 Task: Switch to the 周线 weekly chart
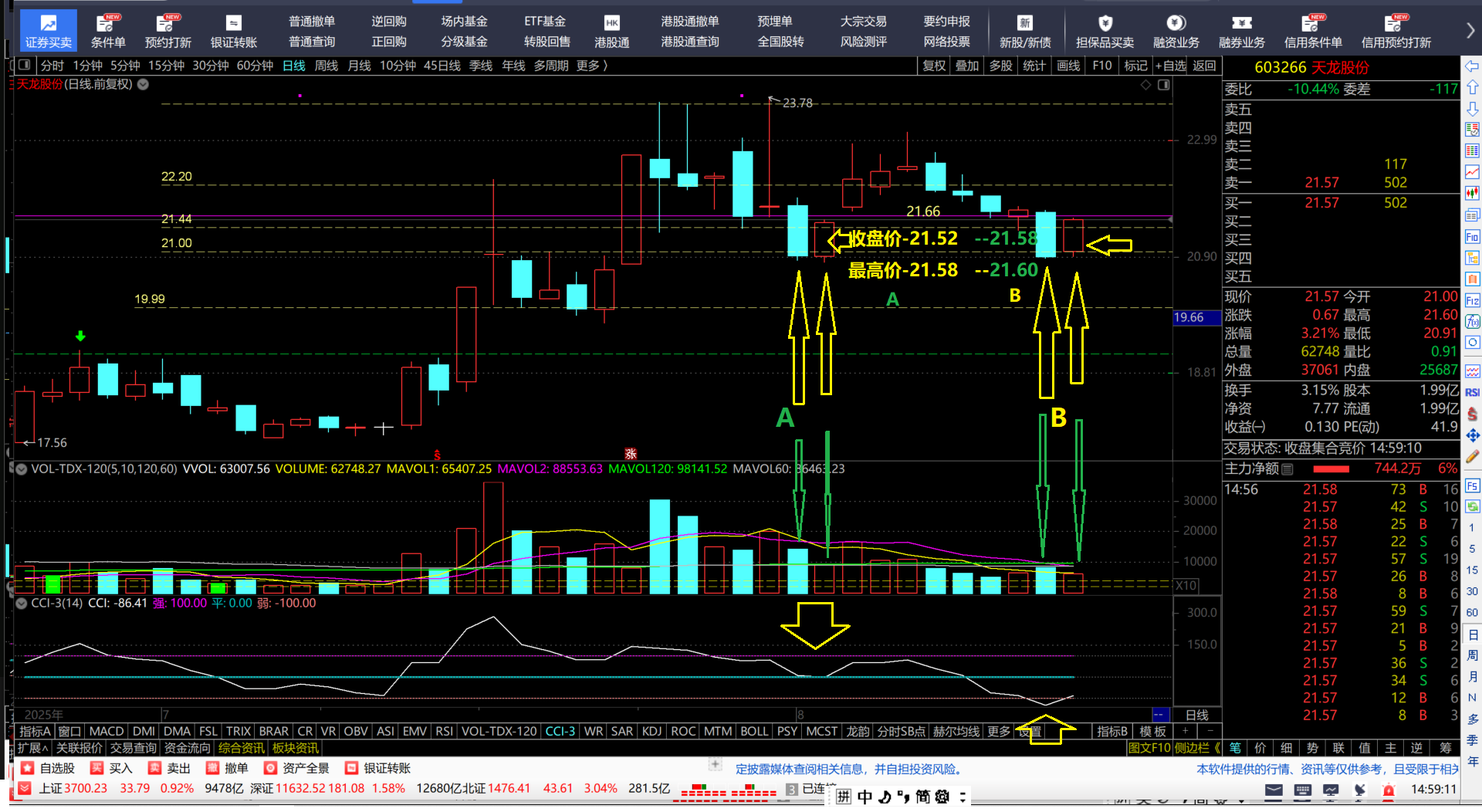pyautogui.click(x=327, y=66)
